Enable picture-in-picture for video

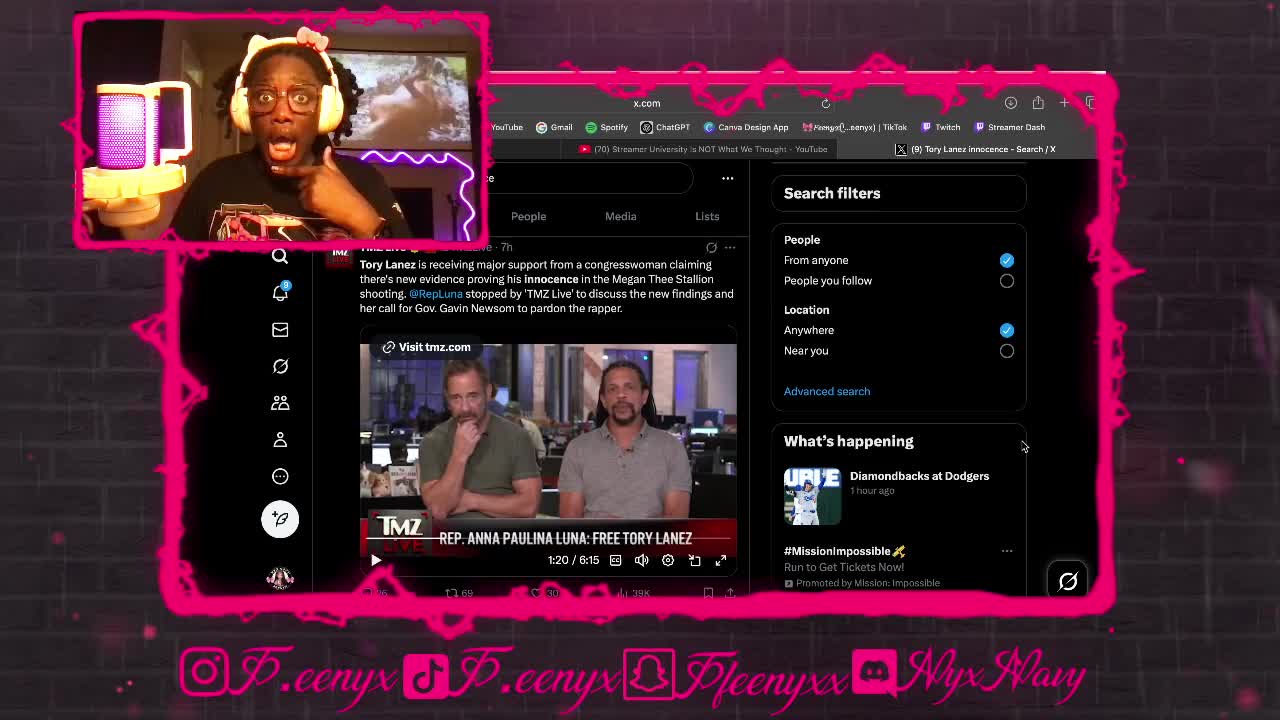click(x=694, y=560)
